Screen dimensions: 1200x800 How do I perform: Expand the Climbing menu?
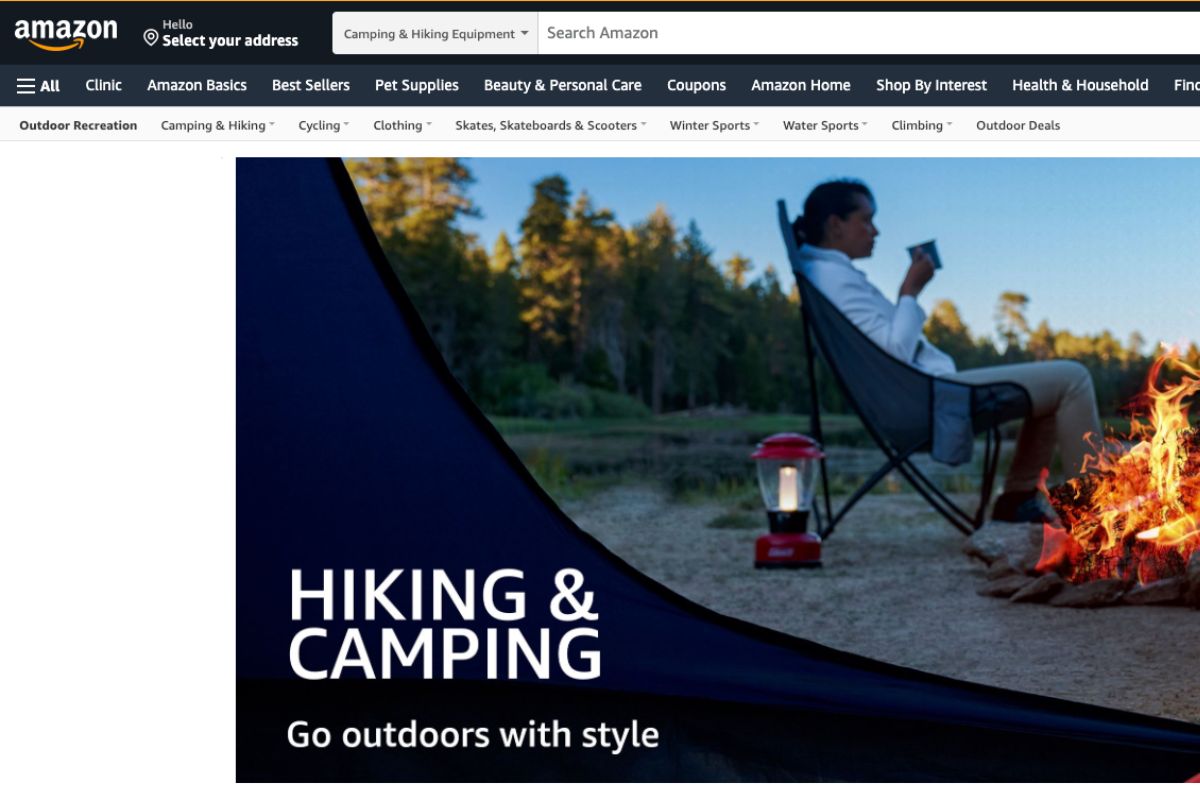click(x=922, y=125)
